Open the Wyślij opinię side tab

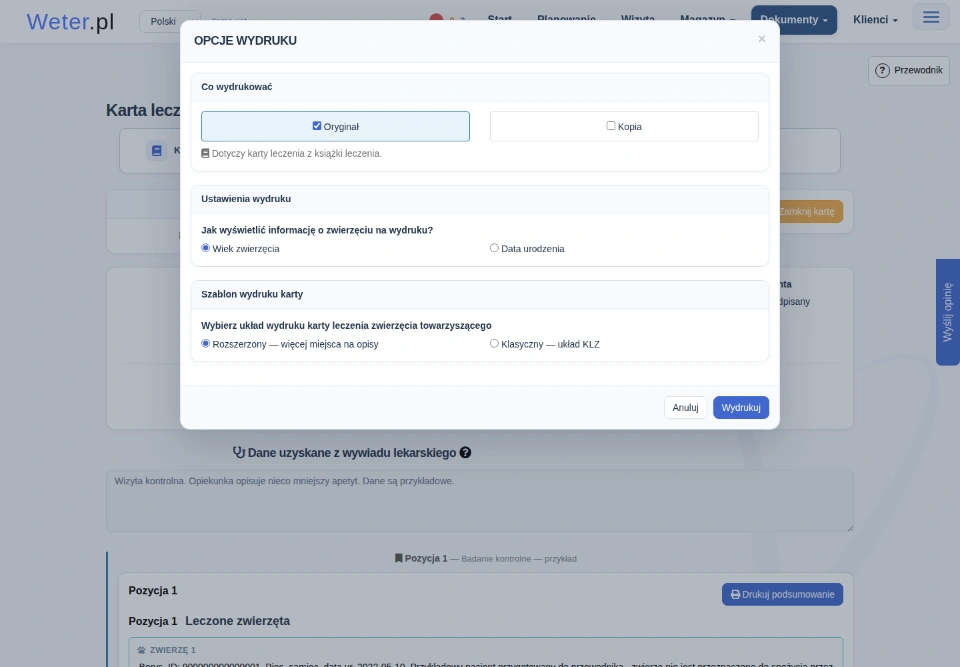click(x=948, y=312)
